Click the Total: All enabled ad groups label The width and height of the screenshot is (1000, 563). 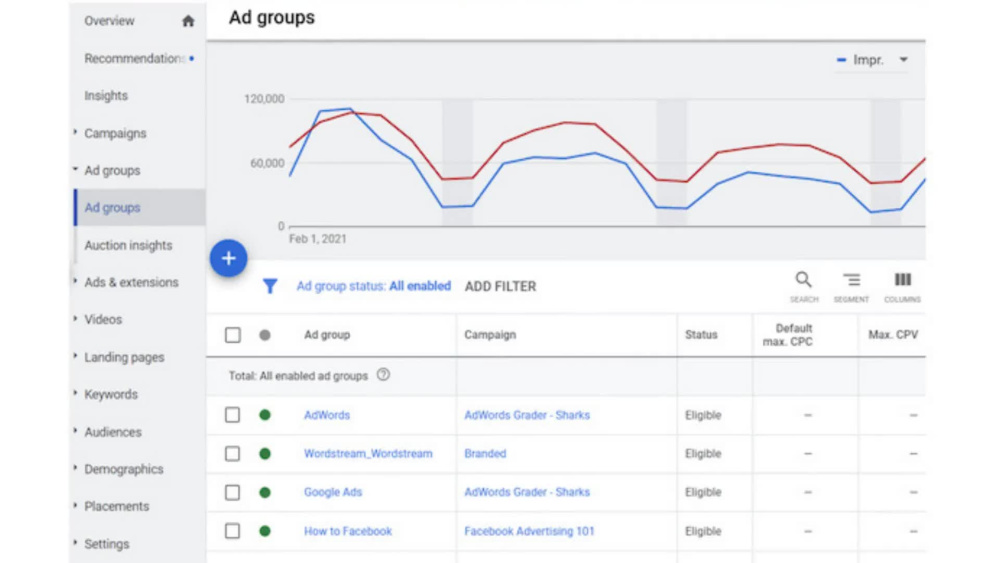pyautogui.click(x=298, y=376)
